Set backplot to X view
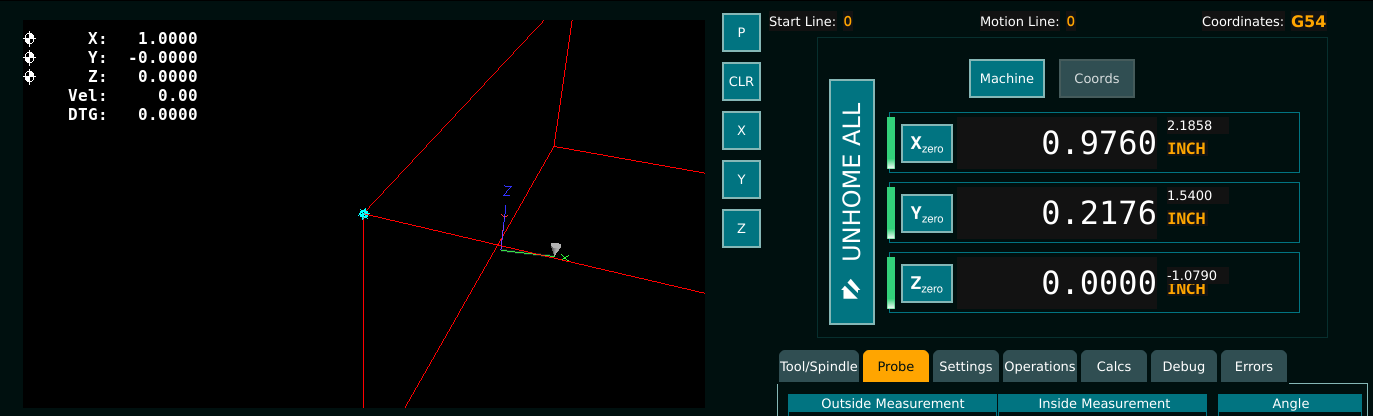 click(x=741, y=130)
